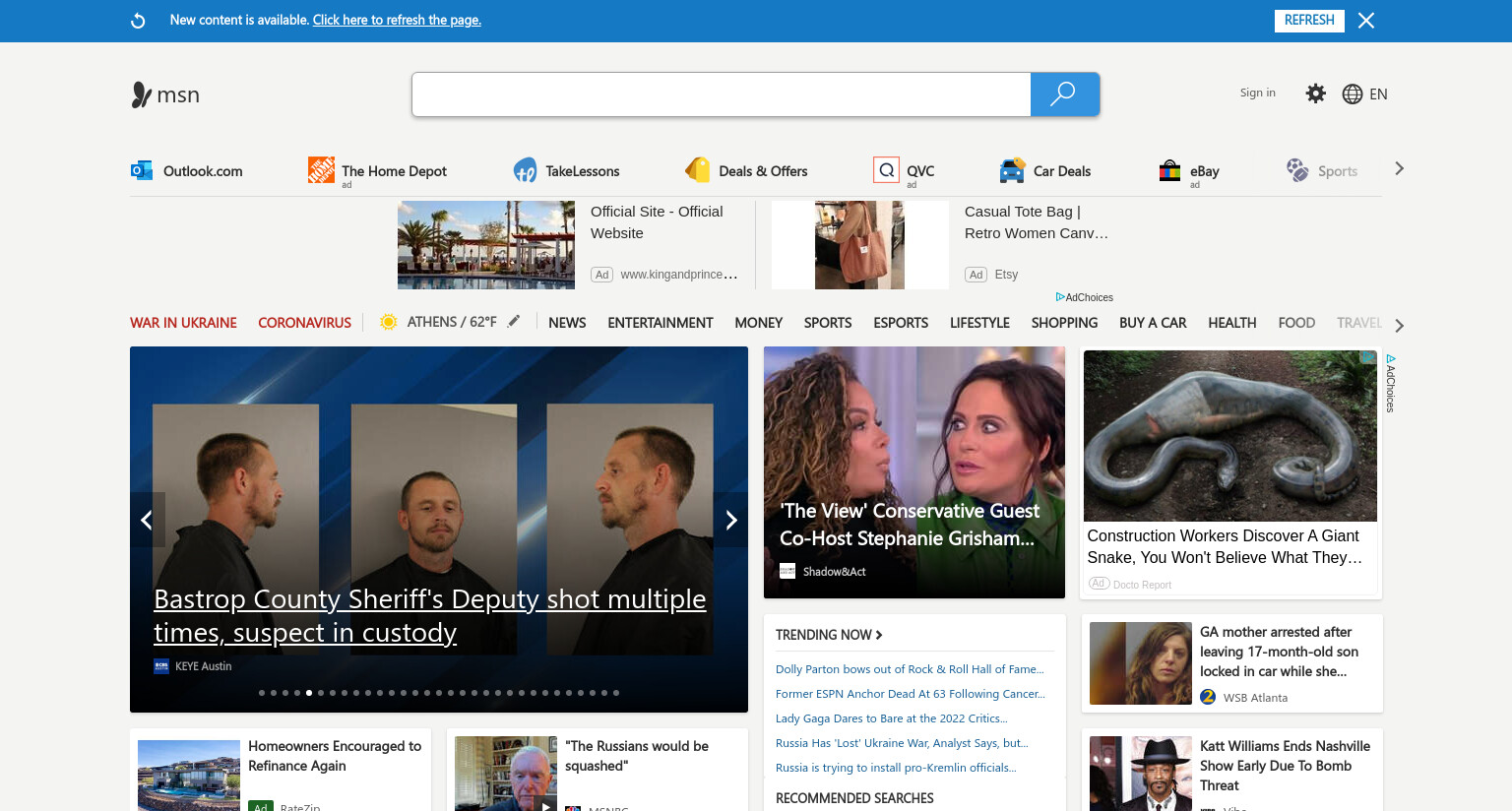
Task: Open the language globe EN selector
Action: pyautogui.click(x=1364, y=94)
